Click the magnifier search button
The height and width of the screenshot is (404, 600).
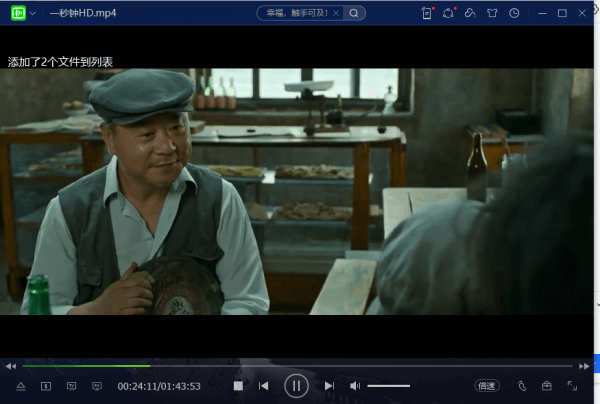[x=354, y=13]
